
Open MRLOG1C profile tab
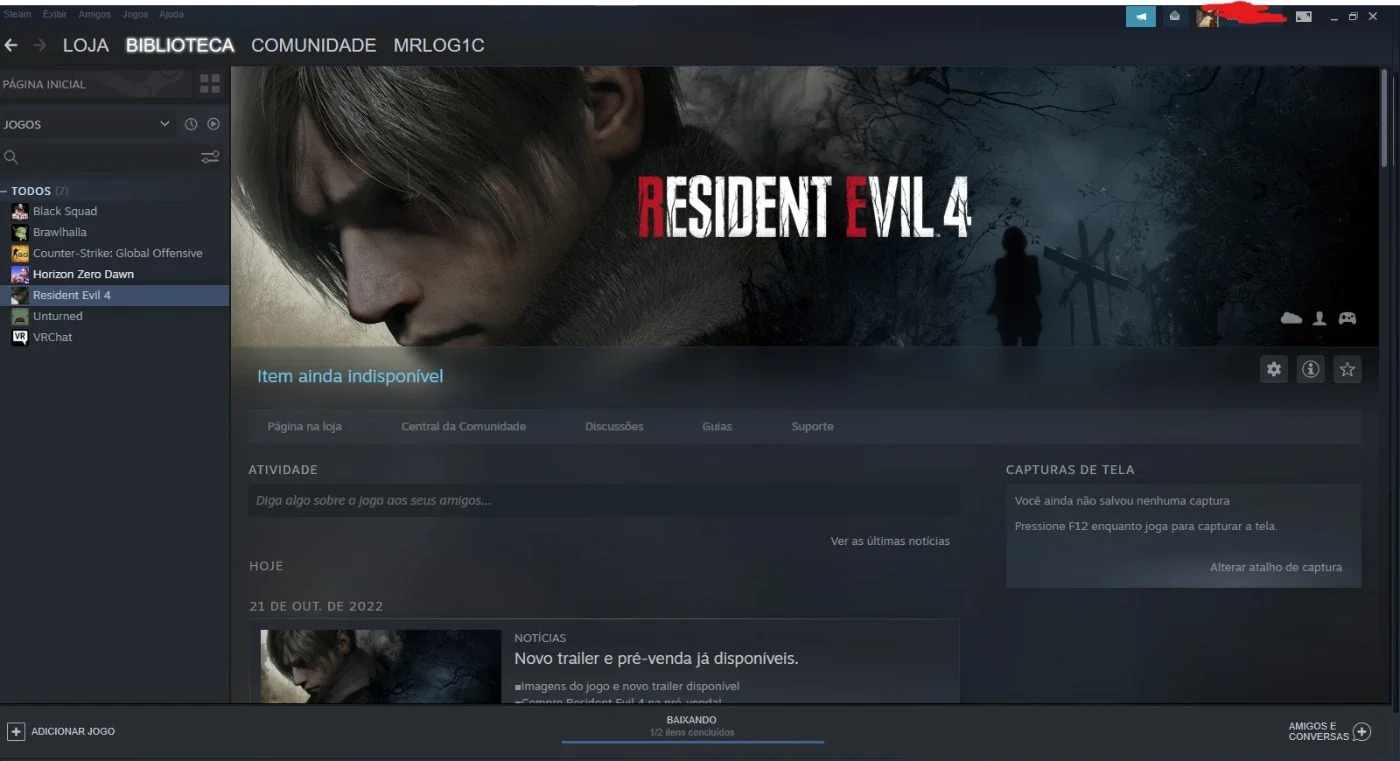pyautogui.click(x=439, y=45)
